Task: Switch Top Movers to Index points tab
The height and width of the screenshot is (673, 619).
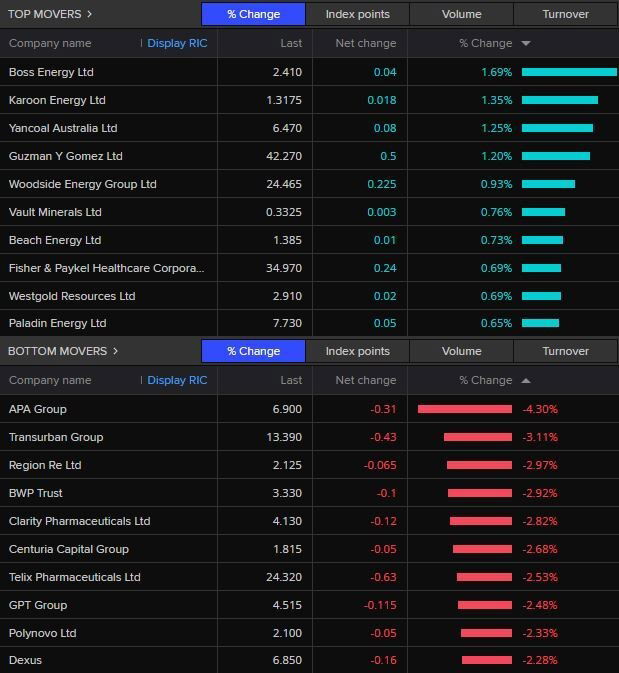Action: [357, 14]
